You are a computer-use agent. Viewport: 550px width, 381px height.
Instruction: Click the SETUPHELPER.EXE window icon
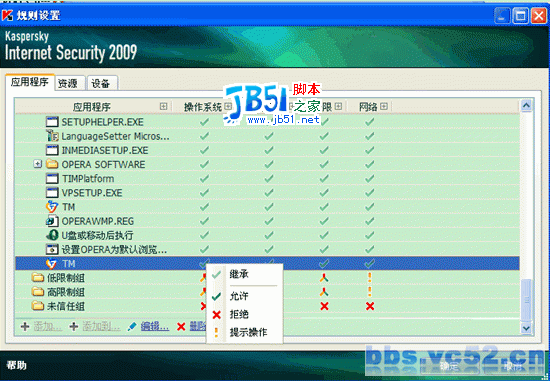[x=52, y=122]
